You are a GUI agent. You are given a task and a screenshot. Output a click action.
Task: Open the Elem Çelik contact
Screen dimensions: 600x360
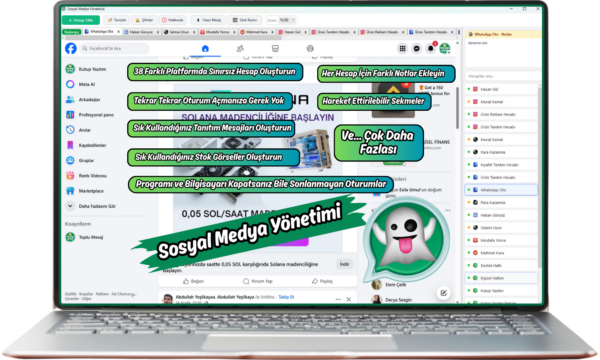coord(390,285)
